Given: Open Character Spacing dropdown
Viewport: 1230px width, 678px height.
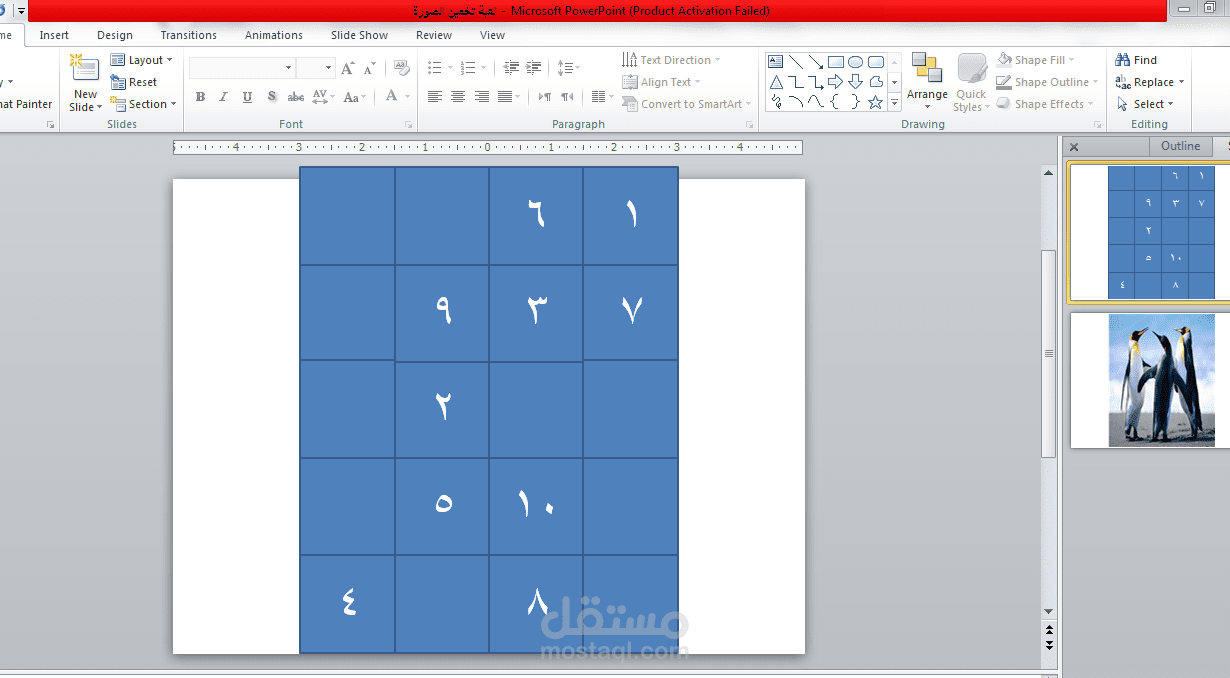Looking at the screenshot, I should click(x=323, y=97).
